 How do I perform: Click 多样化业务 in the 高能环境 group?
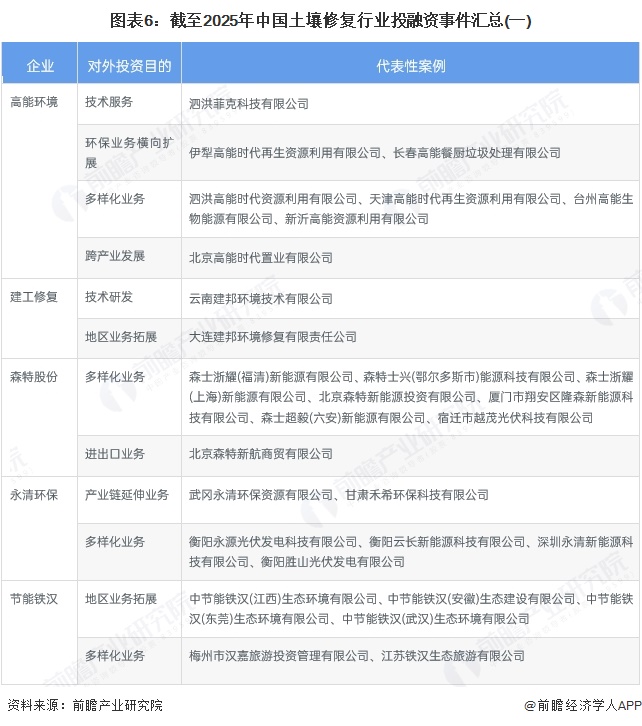[129, 209]
